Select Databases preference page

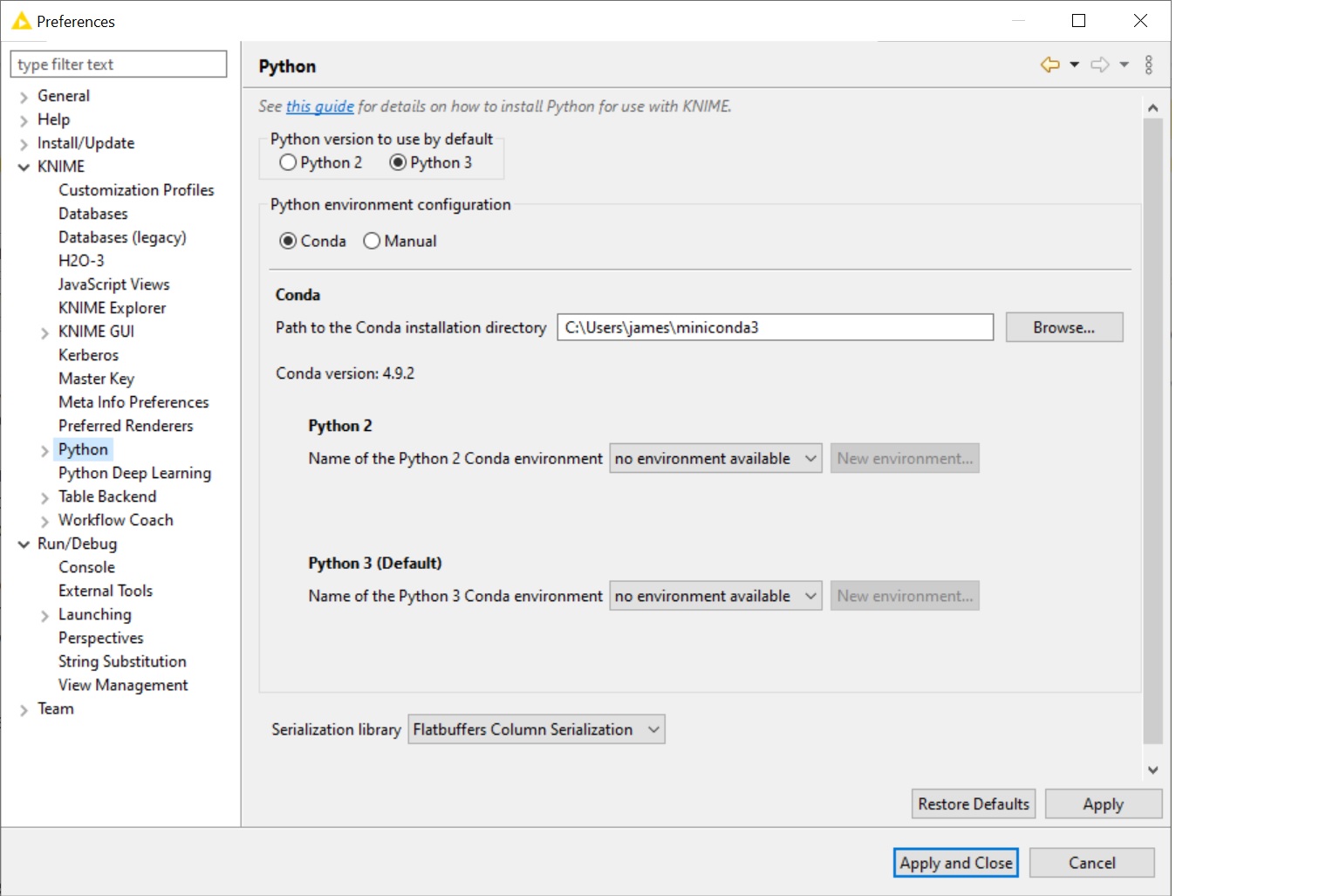click(x=93, y=214)
